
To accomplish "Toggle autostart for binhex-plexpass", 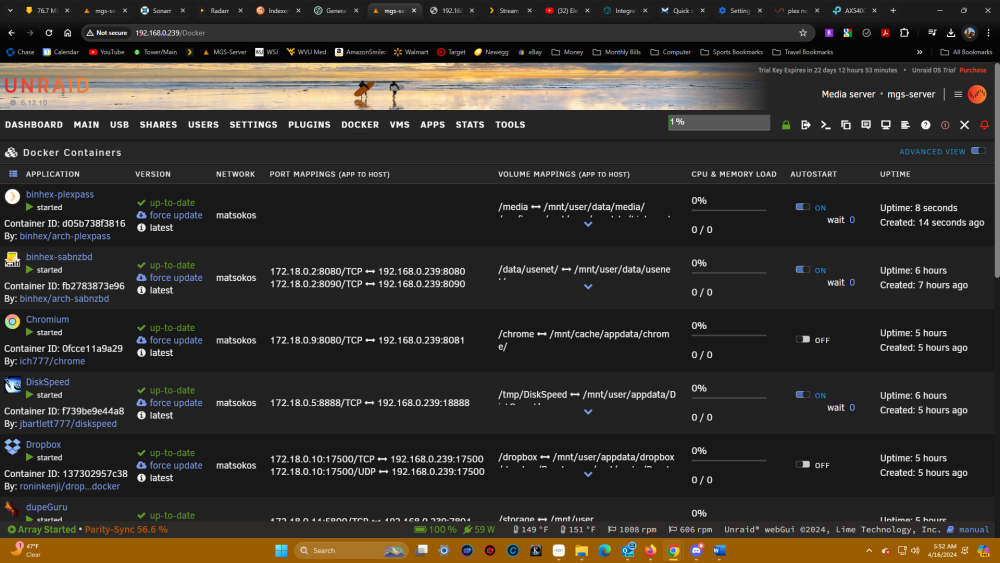I will point(802,207).
